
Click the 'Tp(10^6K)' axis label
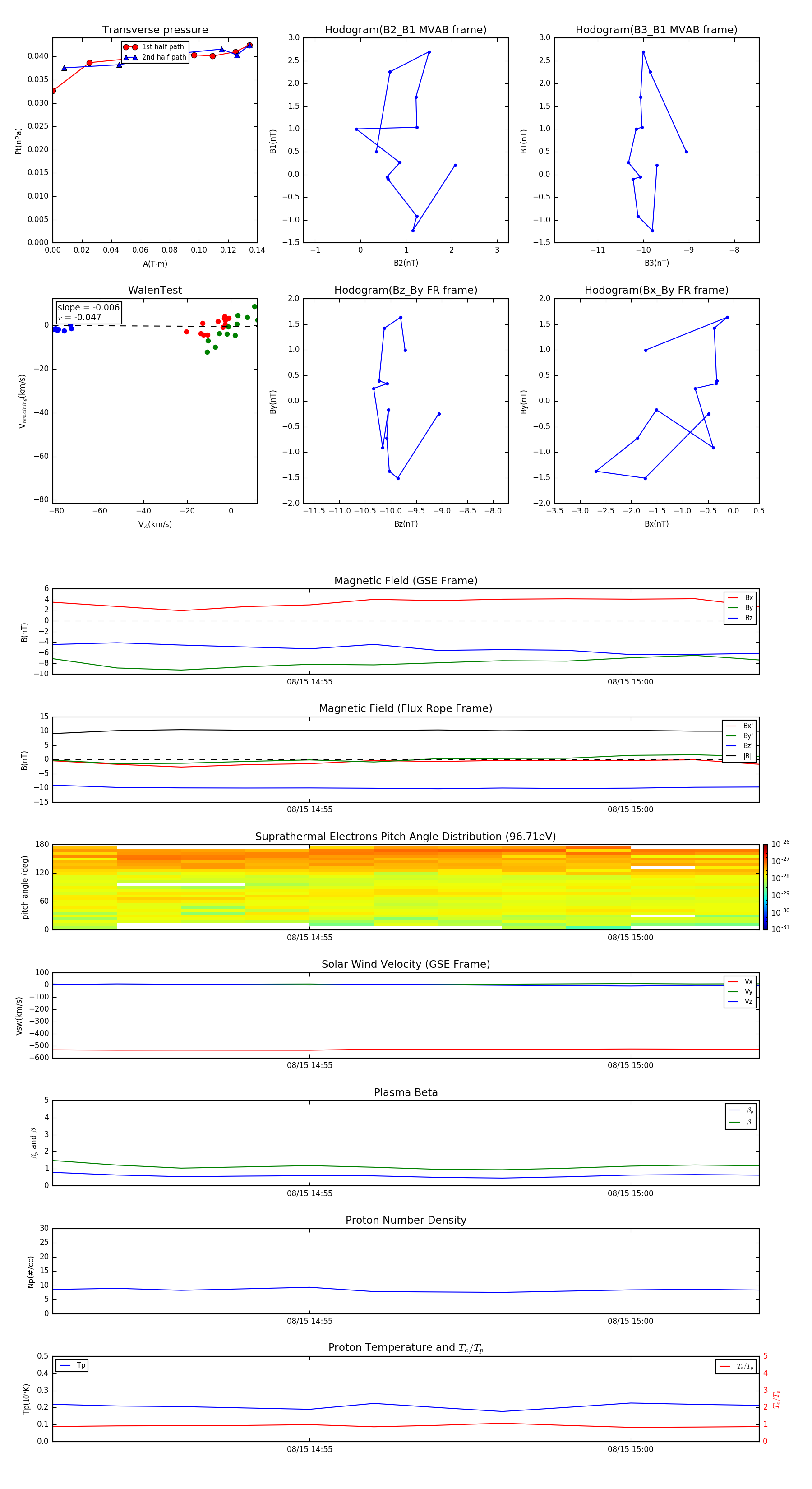pyautogui.click(x=27, y=1399)
